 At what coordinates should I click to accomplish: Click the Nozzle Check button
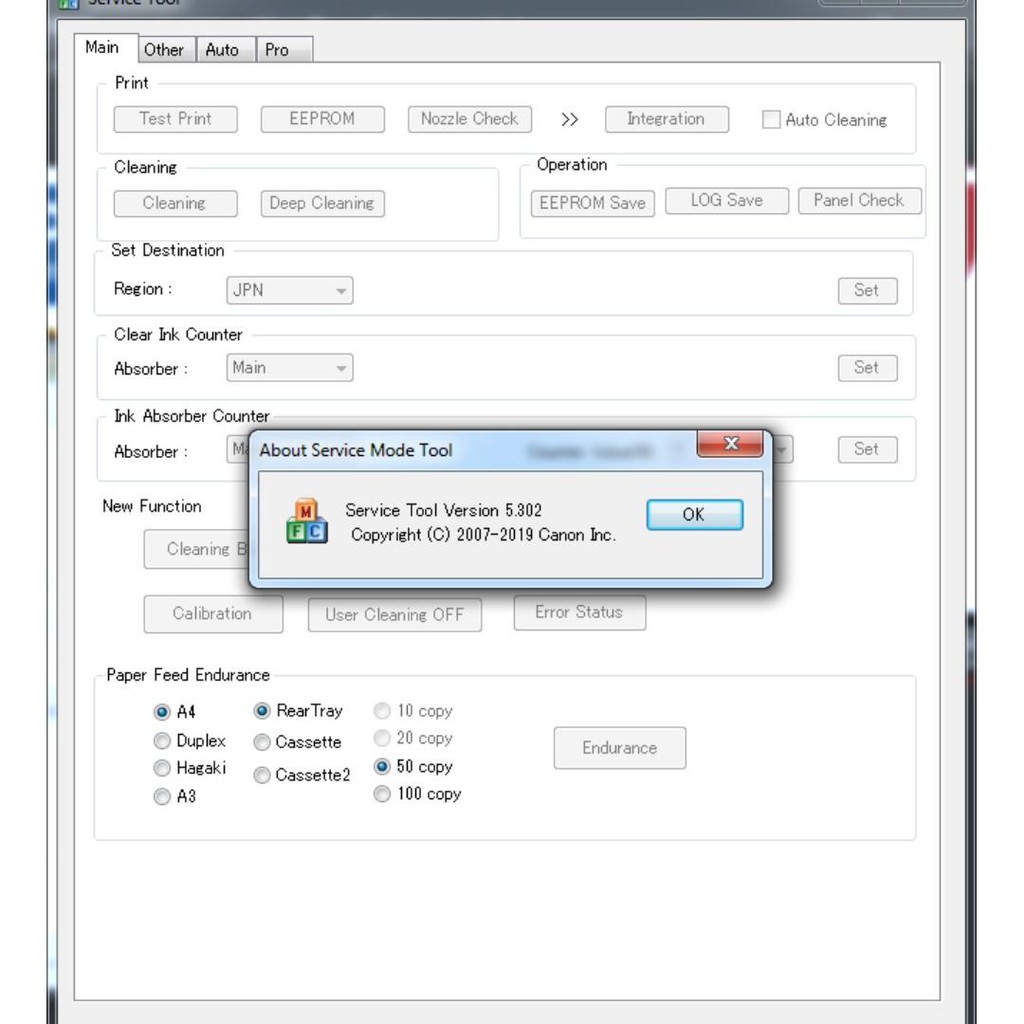click(x=469, y=119)
